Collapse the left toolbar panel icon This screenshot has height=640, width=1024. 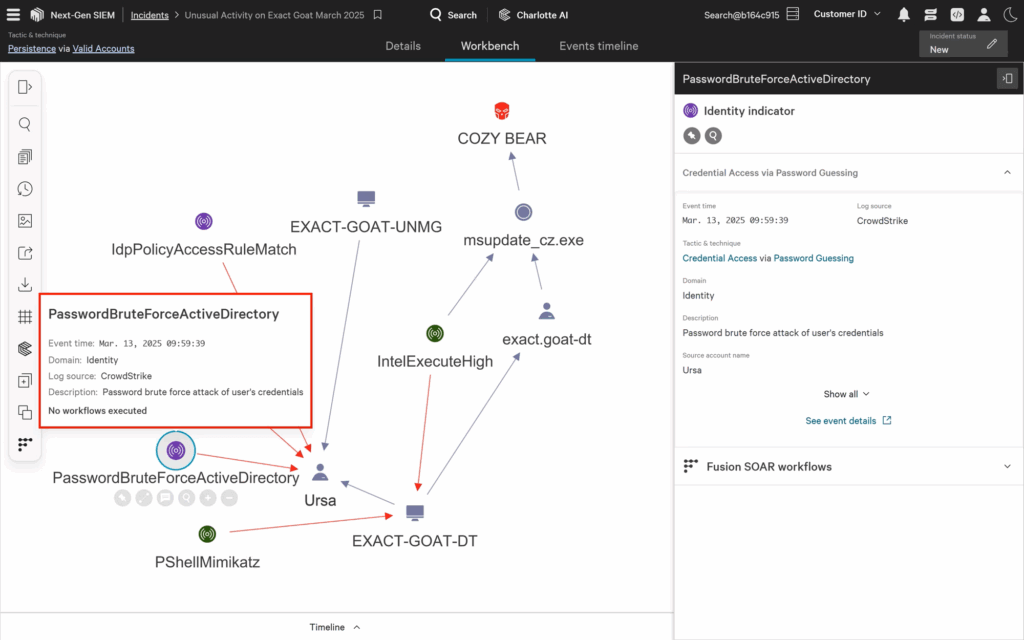coord(25,87)
